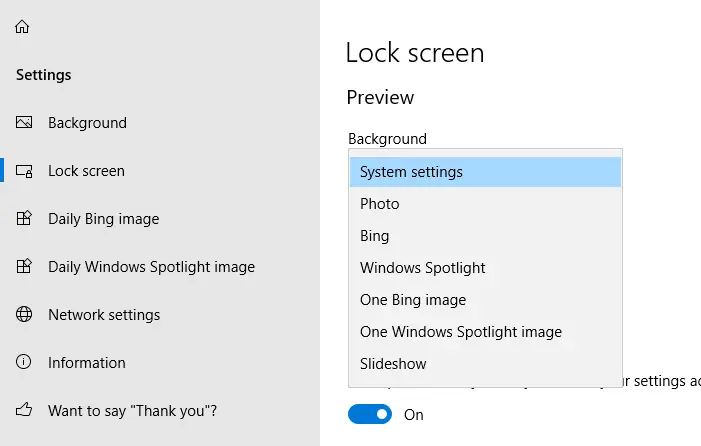
Task: Open the Daily Bing image page
Action: tap(103, 219)
